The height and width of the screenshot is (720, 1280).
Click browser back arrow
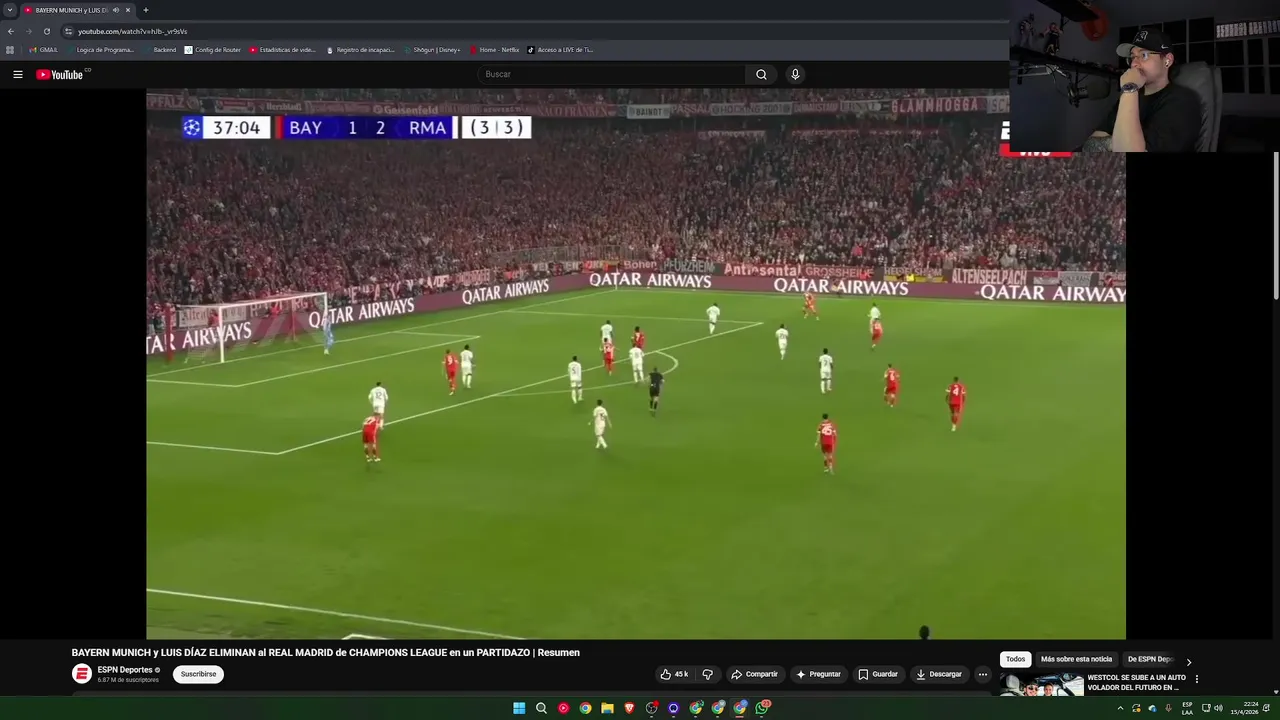[x=11, y=31]
